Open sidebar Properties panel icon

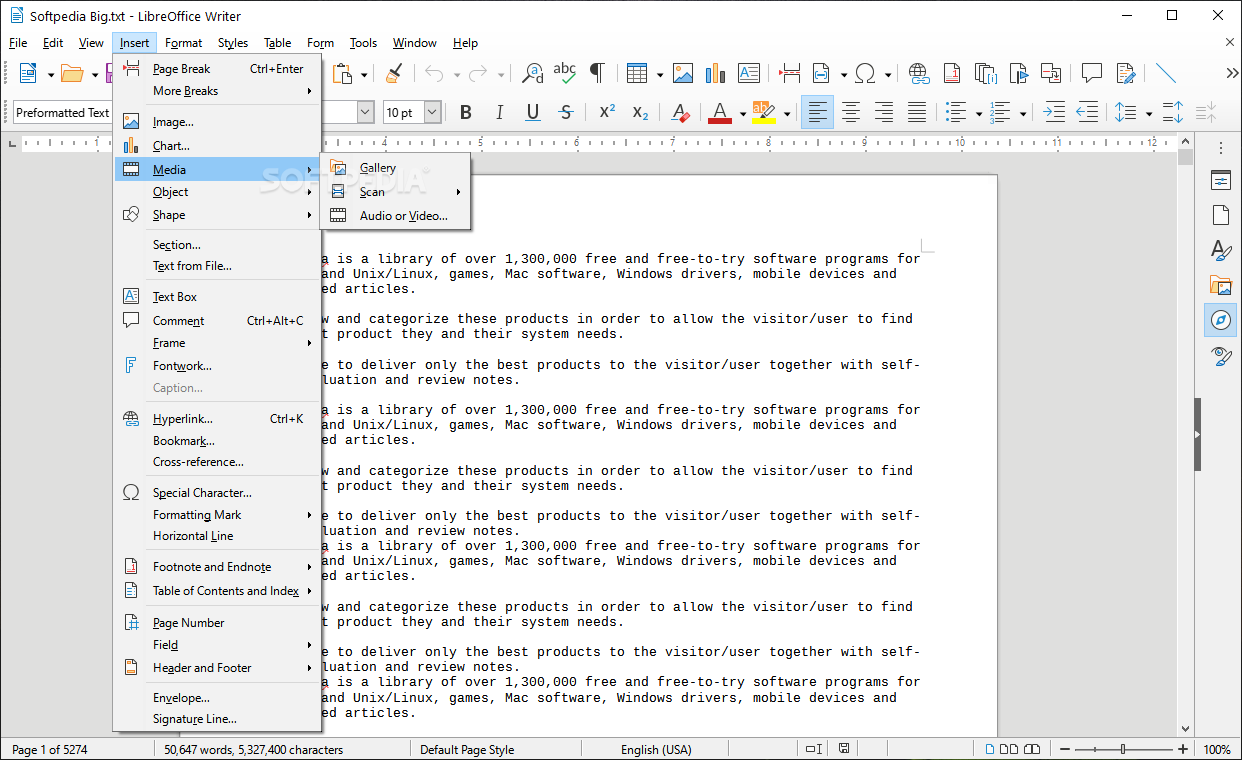[x=1221, y=181]
